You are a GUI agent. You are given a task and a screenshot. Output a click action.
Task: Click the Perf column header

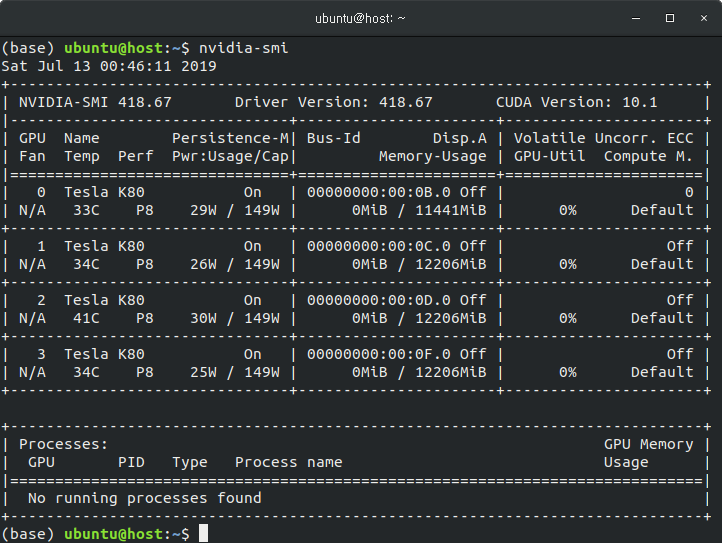point(136,156)
